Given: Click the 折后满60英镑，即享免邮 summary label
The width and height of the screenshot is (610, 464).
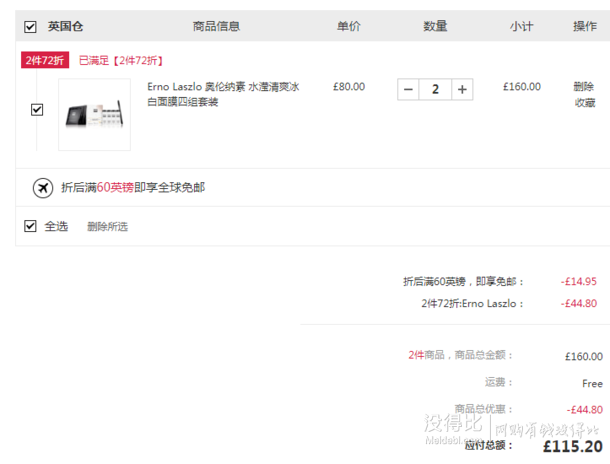Looking at the screenshot, I should point(463,281).
